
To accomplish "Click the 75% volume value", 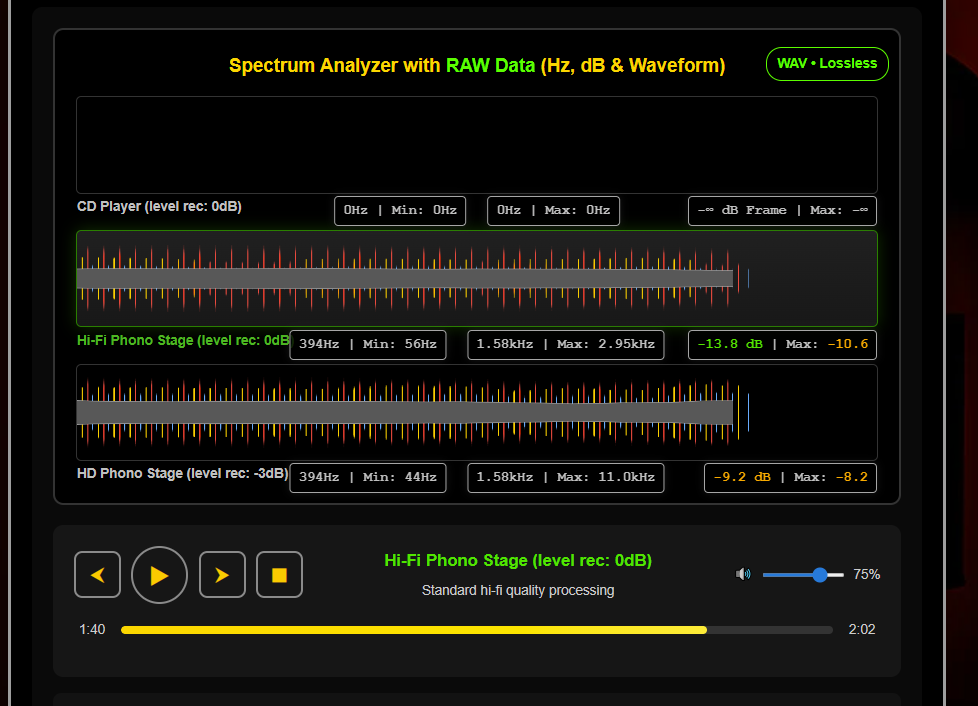I will [x=866, y=574].
